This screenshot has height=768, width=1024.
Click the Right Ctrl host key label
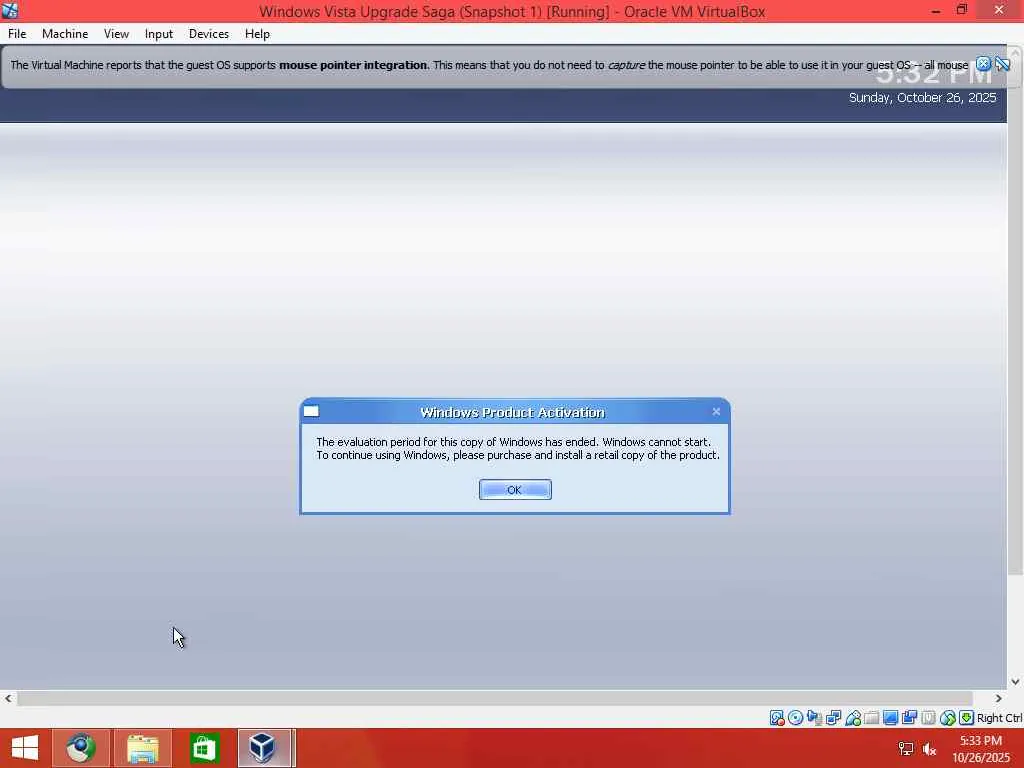pos(999,718)
